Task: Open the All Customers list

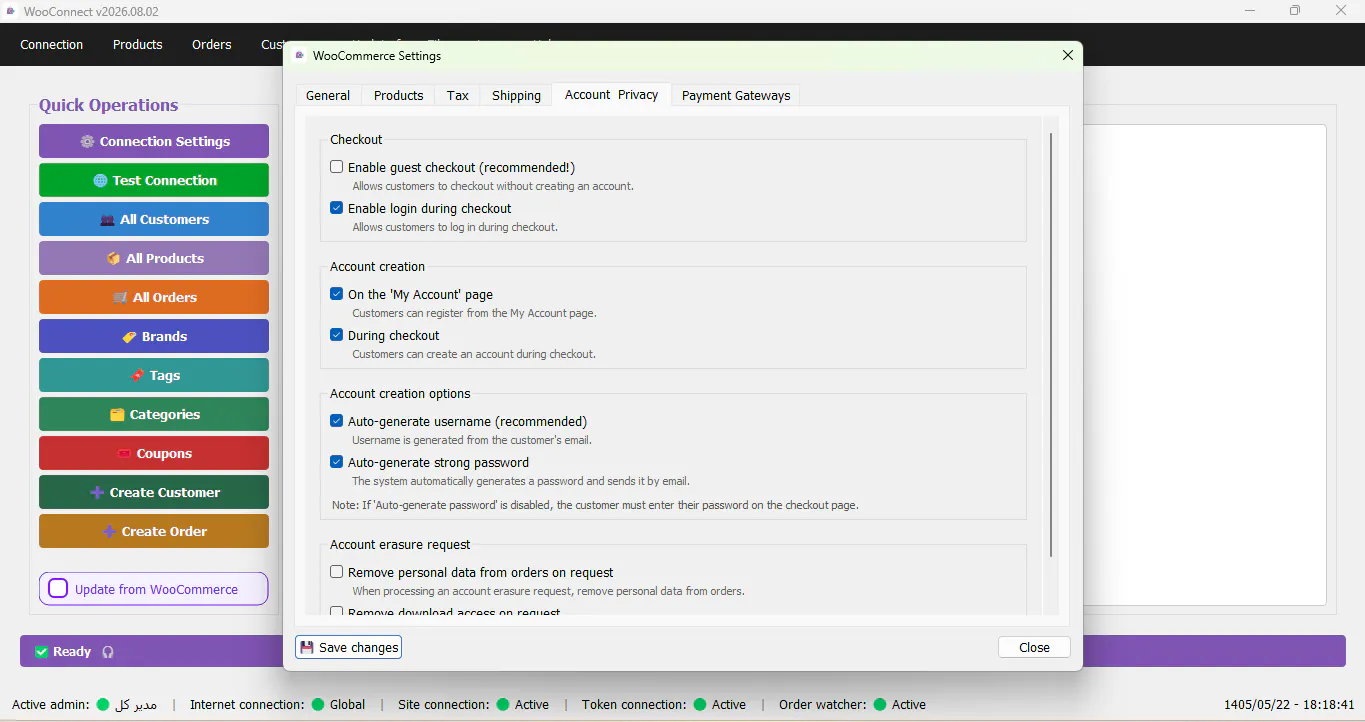Action: coord(154,219)
